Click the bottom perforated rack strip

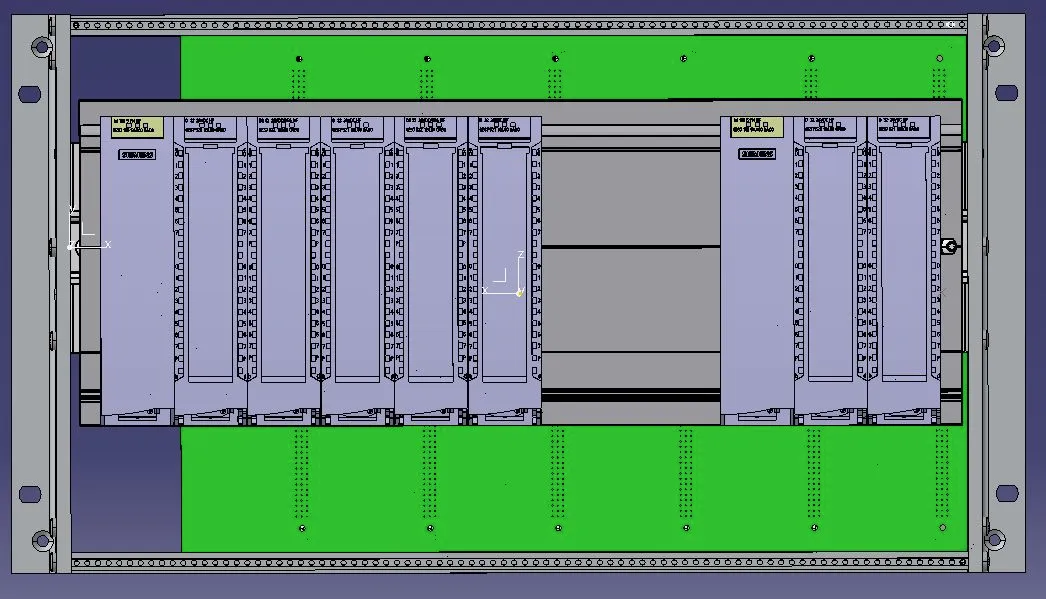[520, 563]
